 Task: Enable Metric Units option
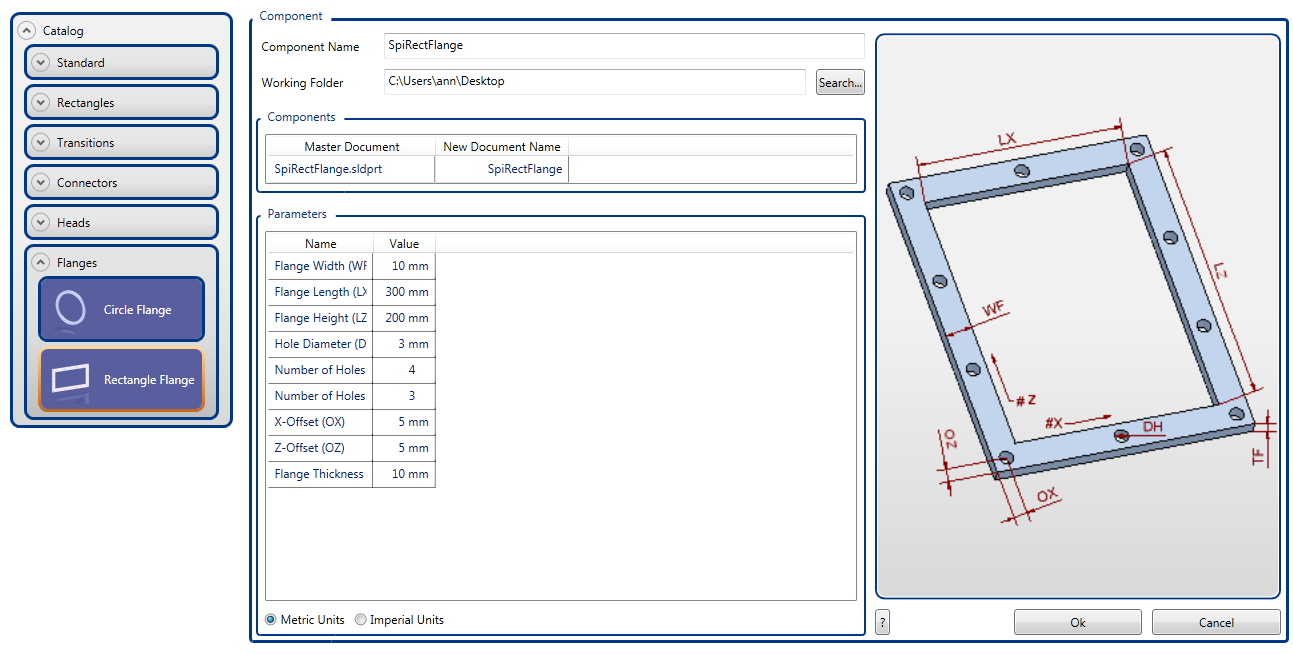[271, 620]
